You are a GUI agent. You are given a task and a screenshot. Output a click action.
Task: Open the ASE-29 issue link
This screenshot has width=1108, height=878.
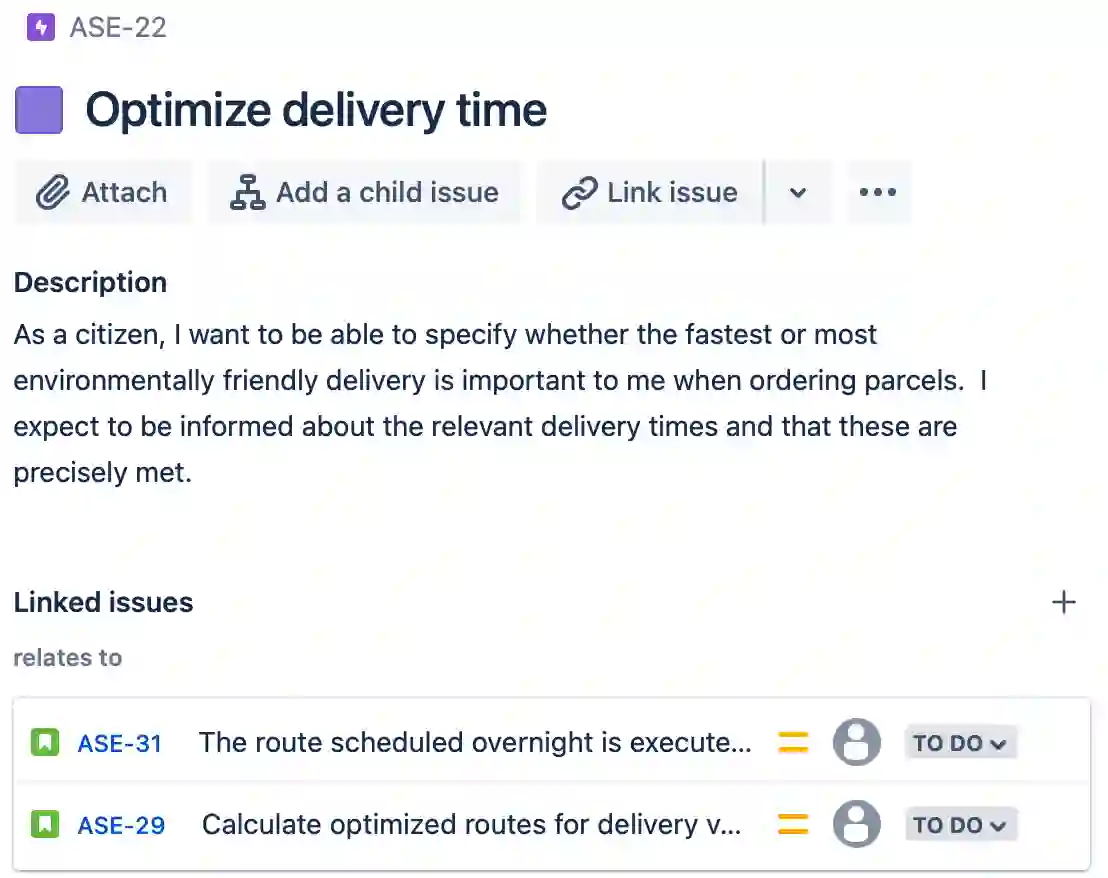(x=121, y=825)
